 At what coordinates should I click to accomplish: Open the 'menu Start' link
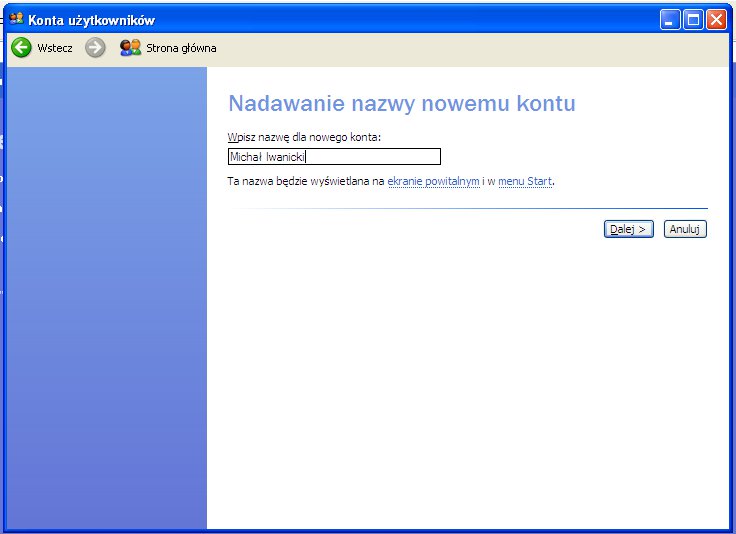(525, 182)
